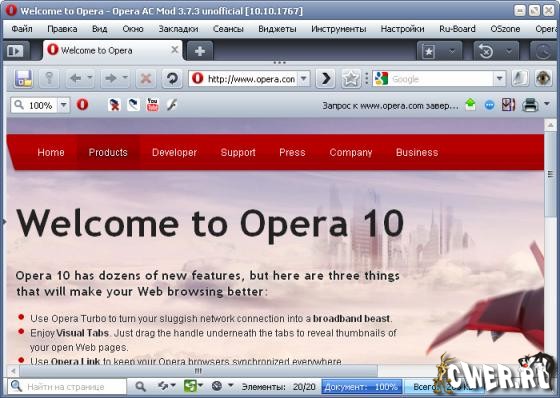Click the Документ 100% progress bar
Screen dimensions: 560x398
(361, 387)
